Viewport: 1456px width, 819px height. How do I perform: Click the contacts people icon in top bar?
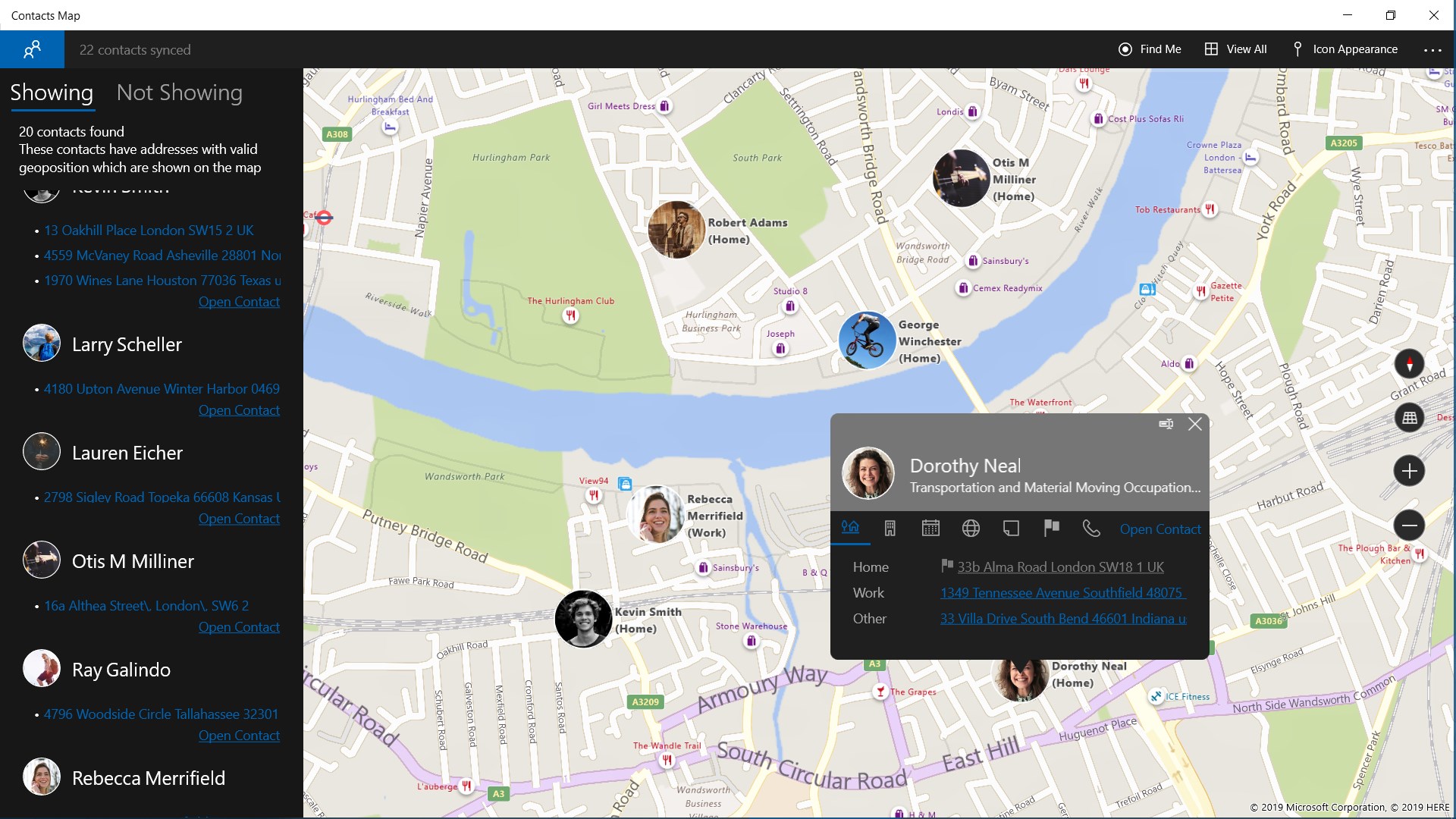(x=32, y=50)
